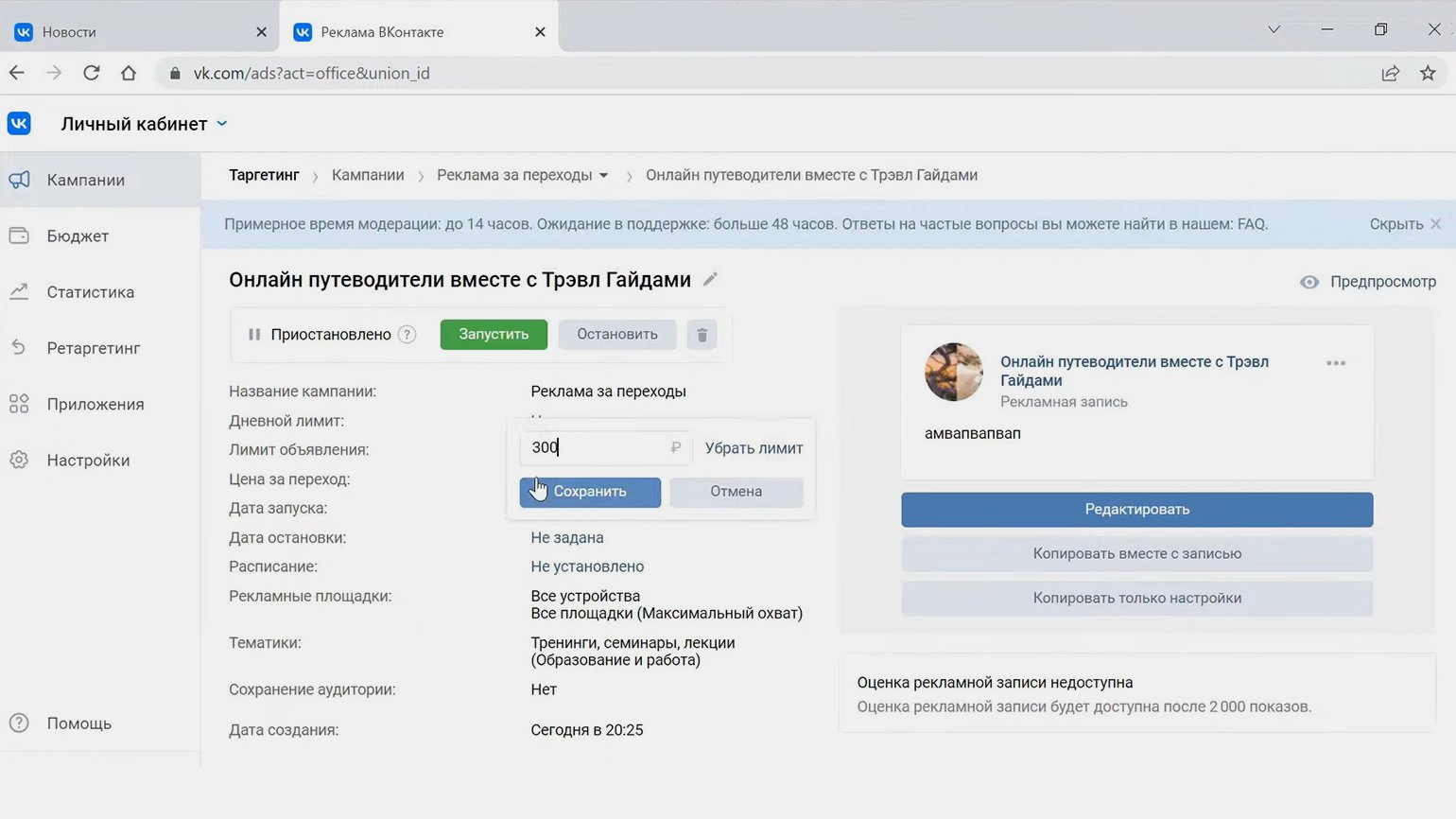Viewport: 1456px width, 819px height.
Task: Click Убрать лимит link
Action: pos(754,448)
